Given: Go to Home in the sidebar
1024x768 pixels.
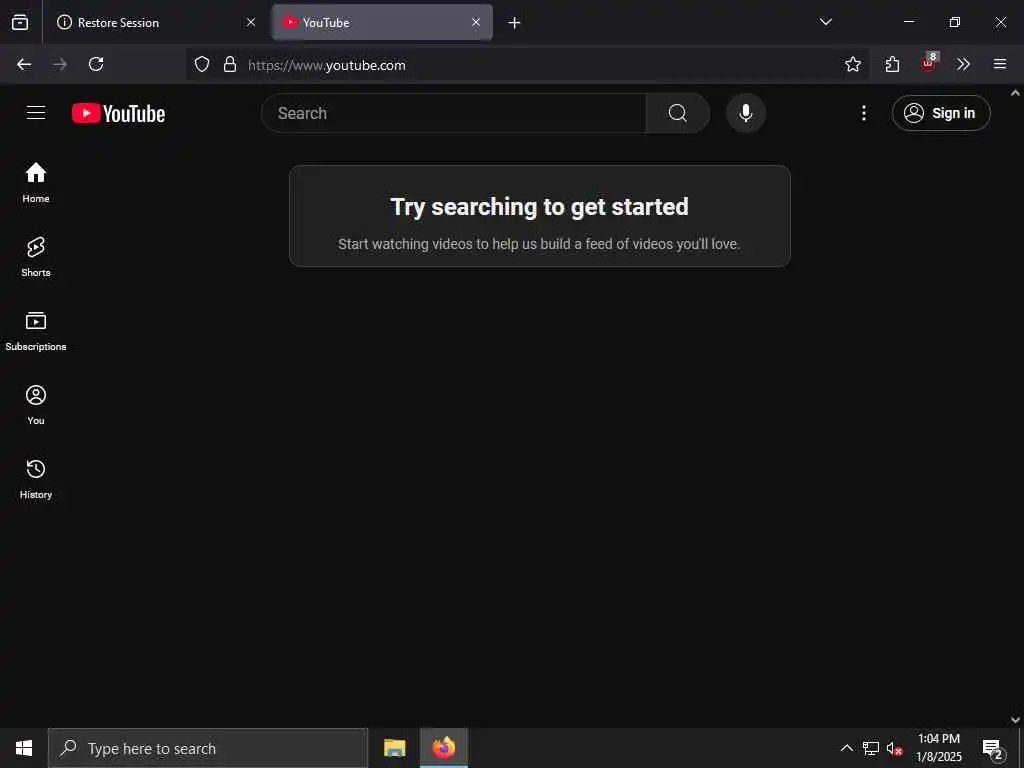Looking at the screenshot, I should click(x=36, y=182).
